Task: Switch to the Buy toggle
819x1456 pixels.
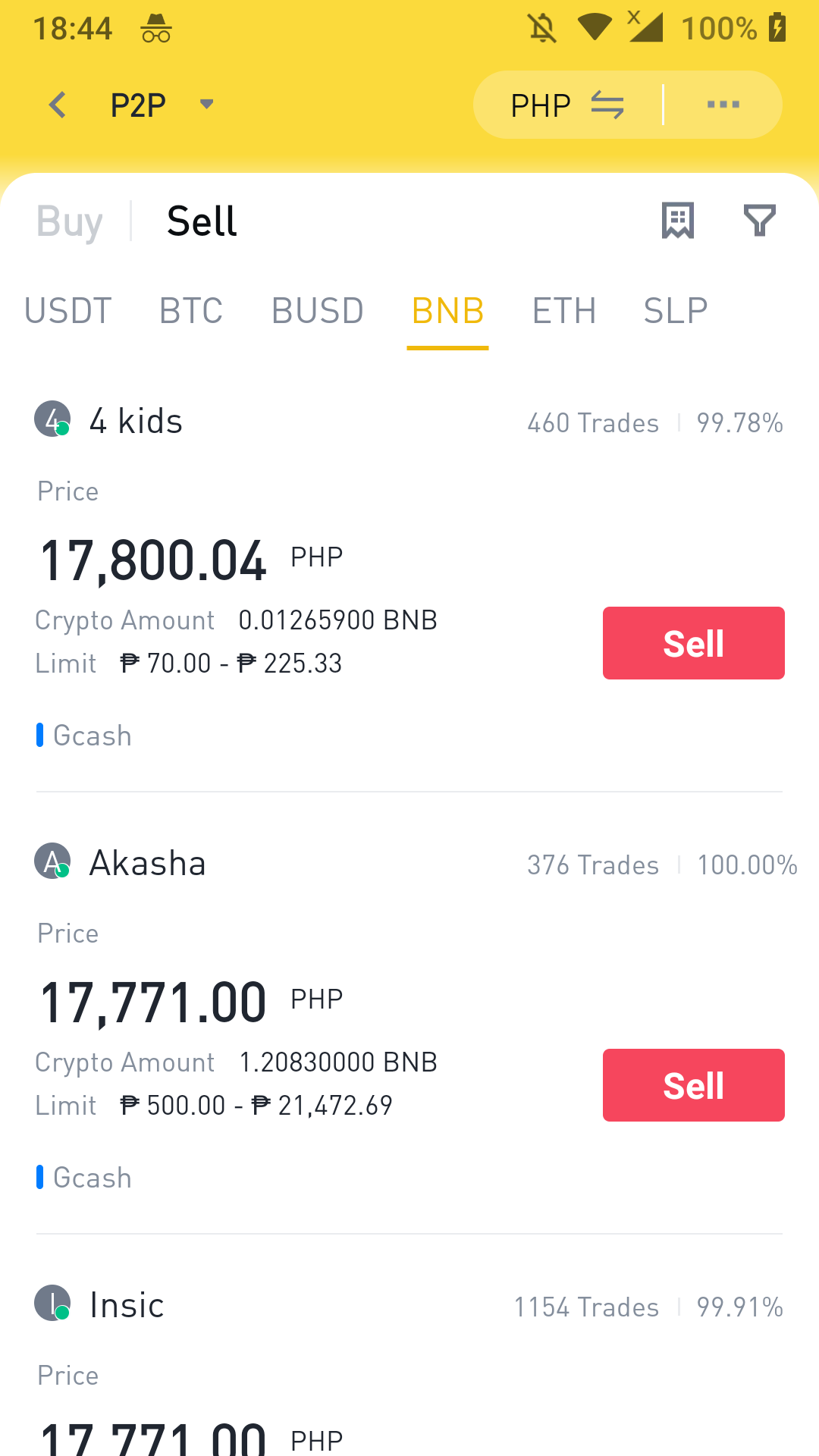Action: [69, 221]
